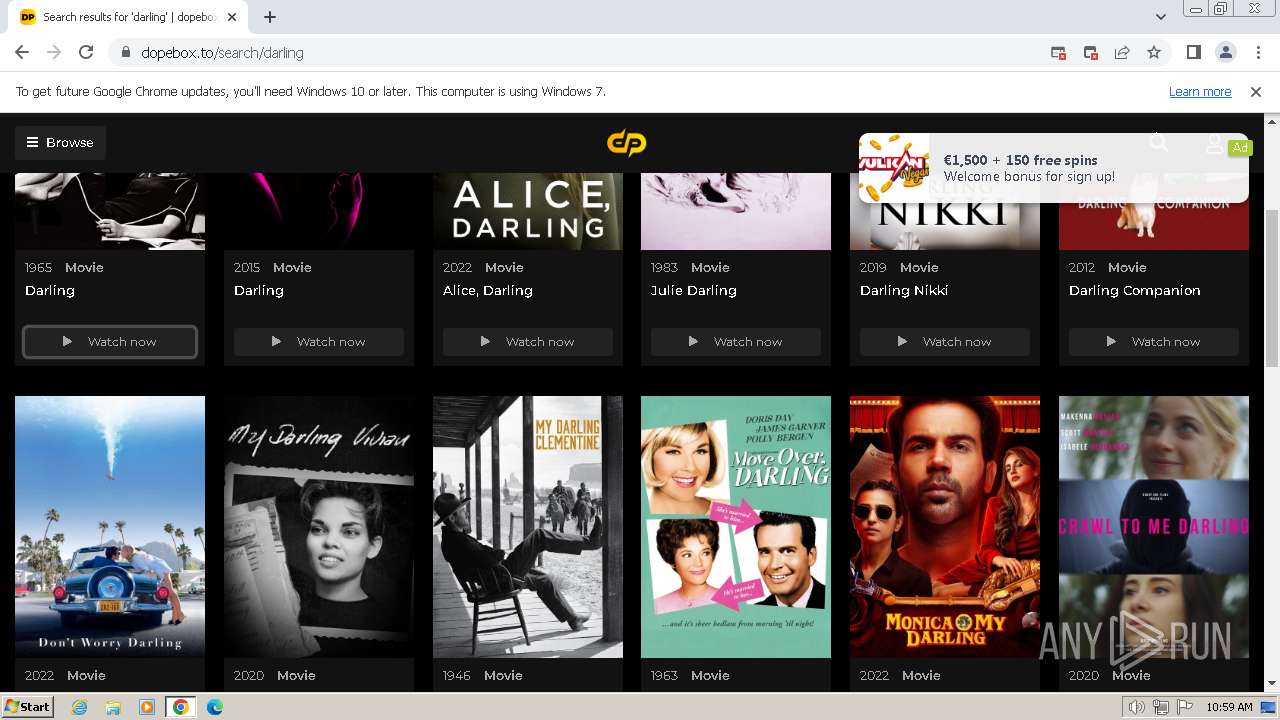Open Move Over, Darling poster

click(736, 527)
